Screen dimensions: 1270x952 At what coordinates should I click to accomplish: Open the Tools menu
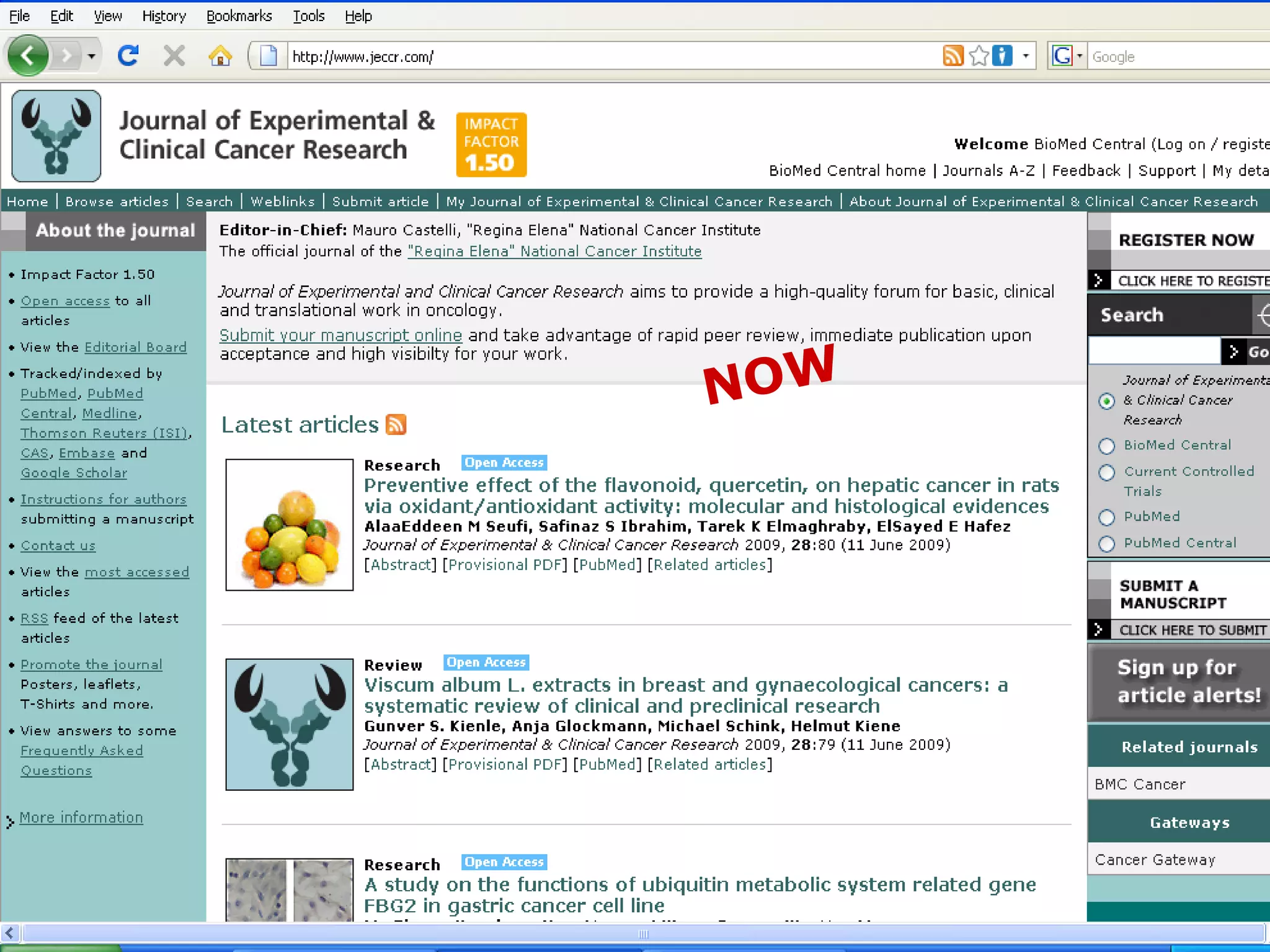coord(308,16)
